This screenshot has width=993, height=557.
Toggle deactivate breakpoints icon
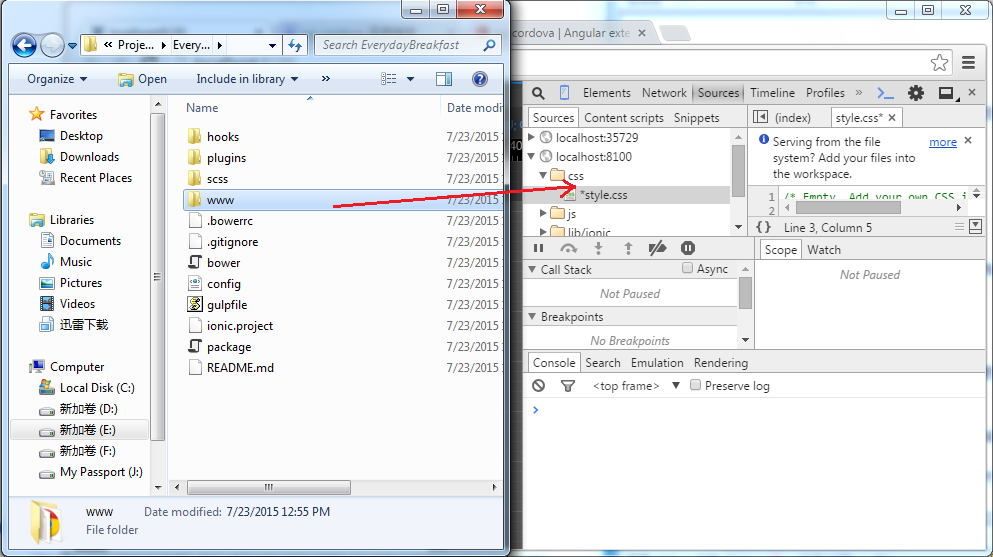coord(657,248)
